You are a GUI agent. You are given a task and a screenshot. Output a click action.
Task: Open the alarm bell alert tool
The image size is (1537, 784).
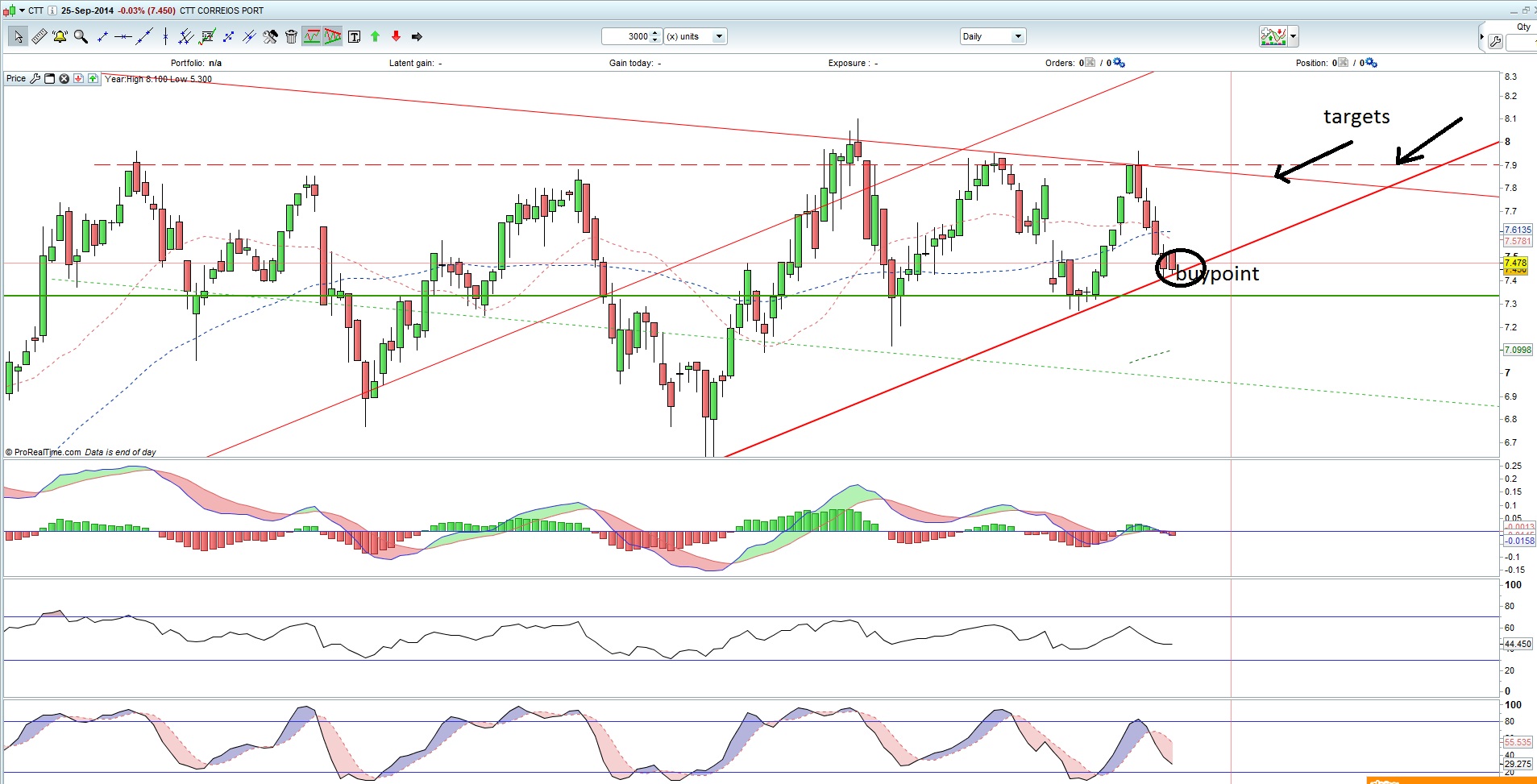tap(60, 36)
